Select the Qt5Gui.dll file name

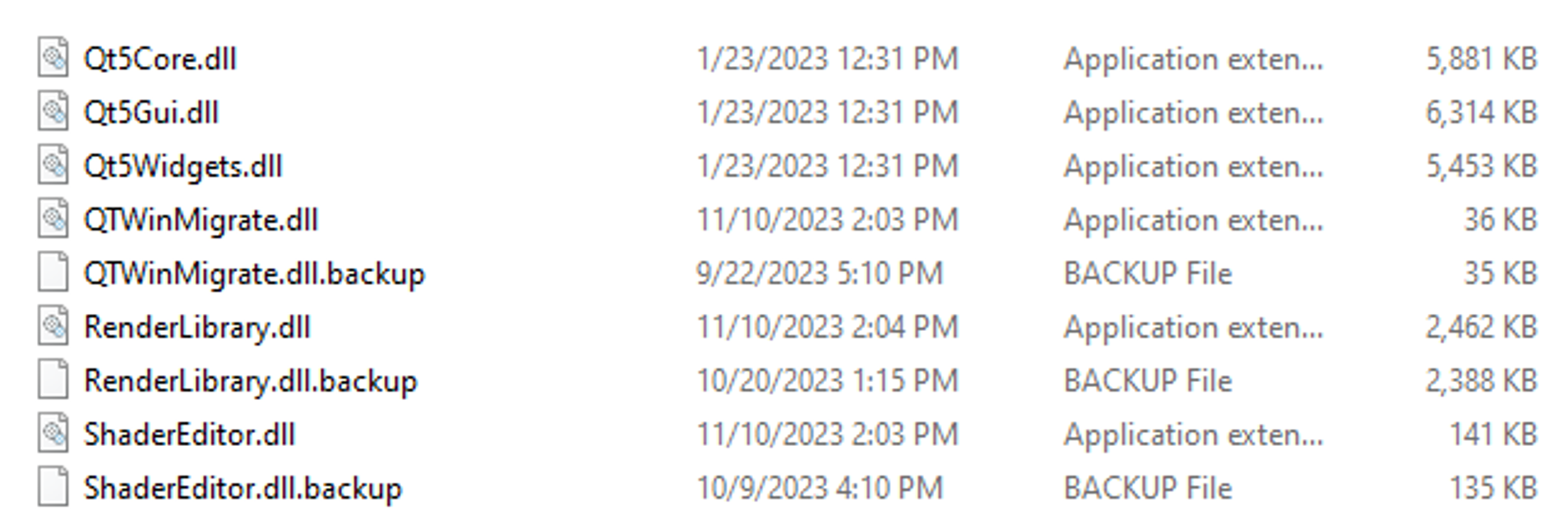[x=151, y=113]
